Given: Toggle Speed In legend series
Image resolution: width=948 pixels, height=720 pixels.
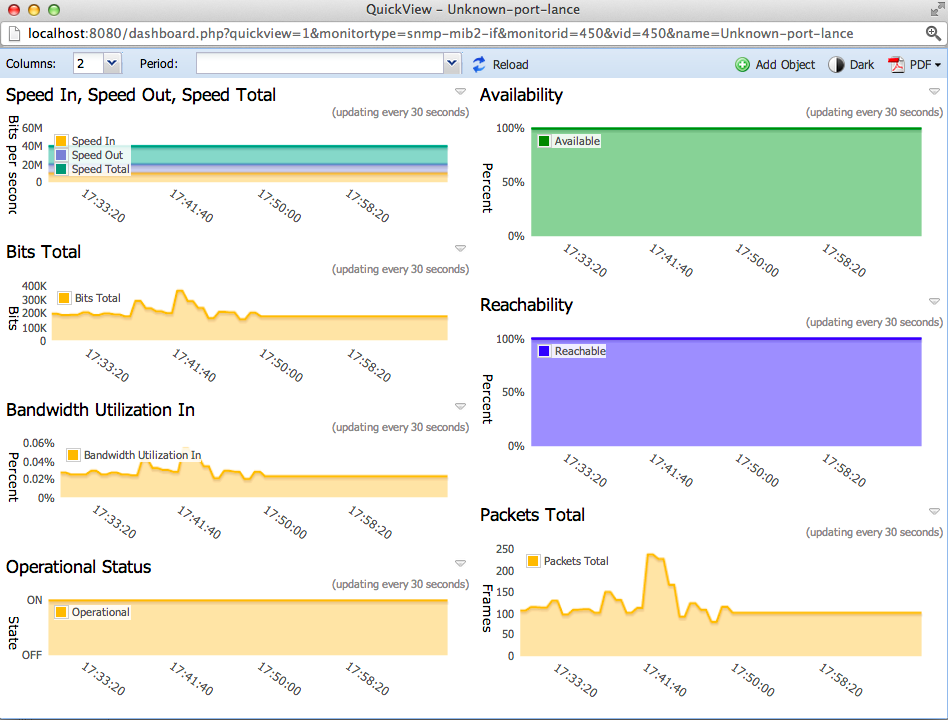Looking at the screenshot, I should tap(62, 141).
